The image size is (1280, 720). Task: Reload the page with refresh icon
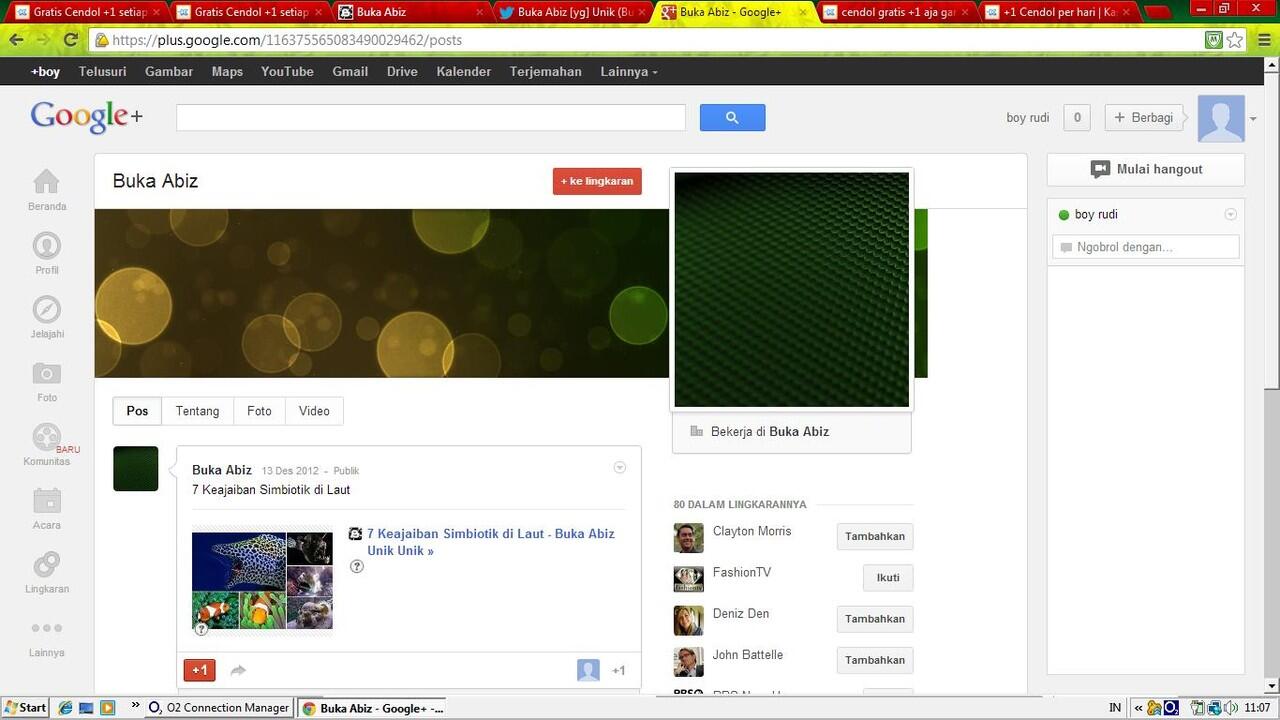pyautogui.click(x=70, y=41)
